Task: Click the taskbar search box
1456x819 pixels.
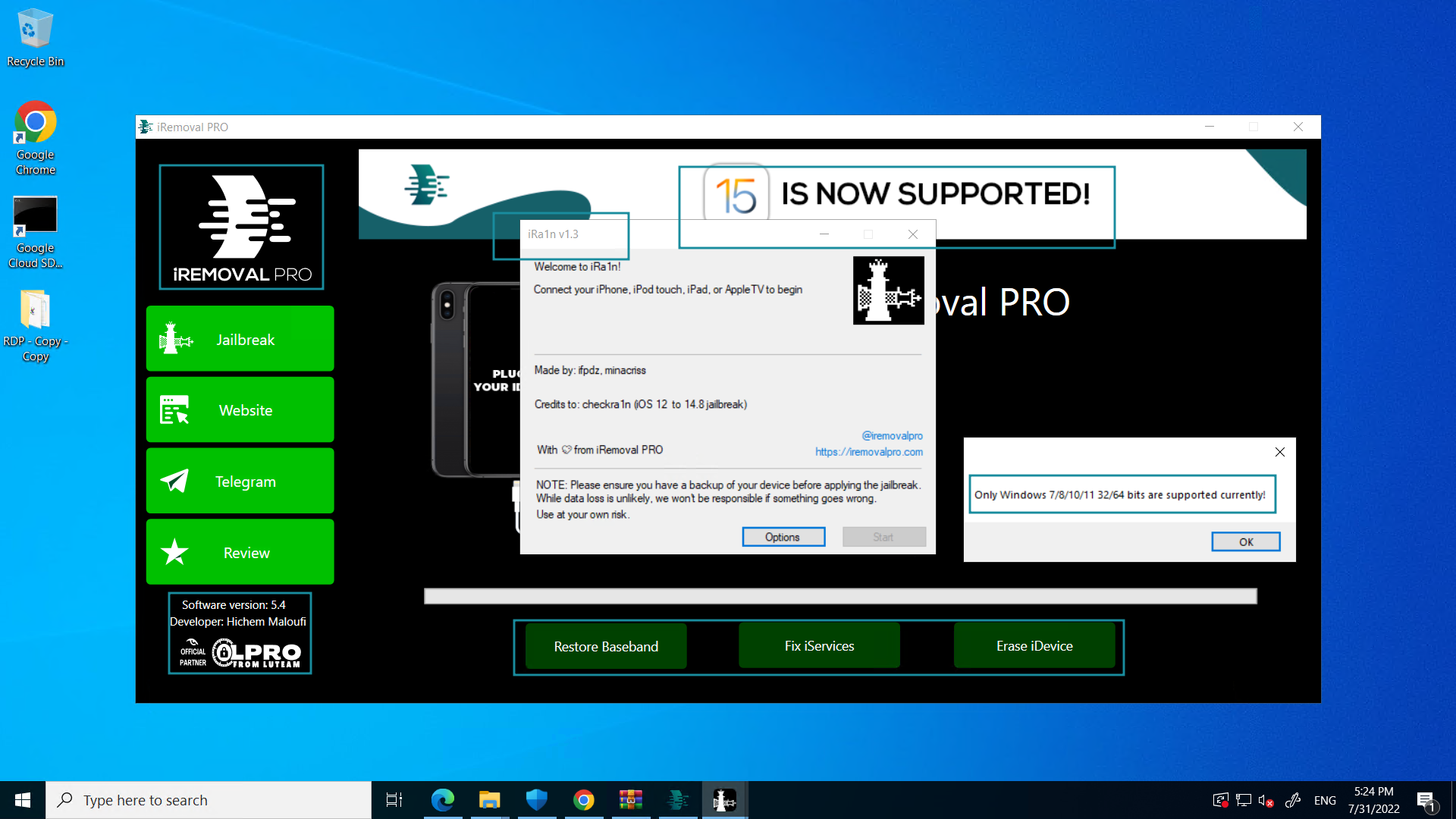Action: [209, 800]
